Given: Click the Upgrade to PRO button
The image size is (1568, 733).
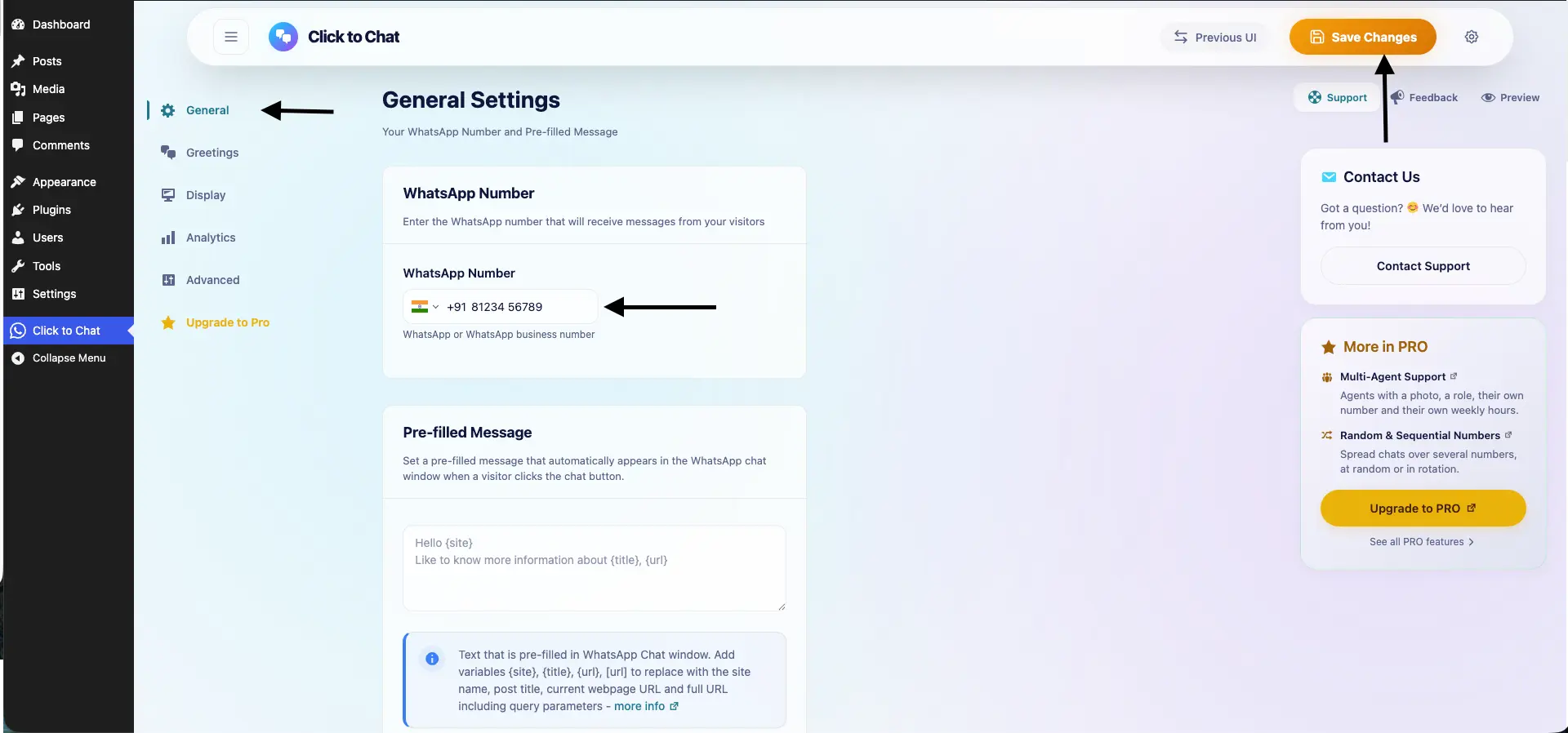Looking at the screenshot, I should [1423, 509].
